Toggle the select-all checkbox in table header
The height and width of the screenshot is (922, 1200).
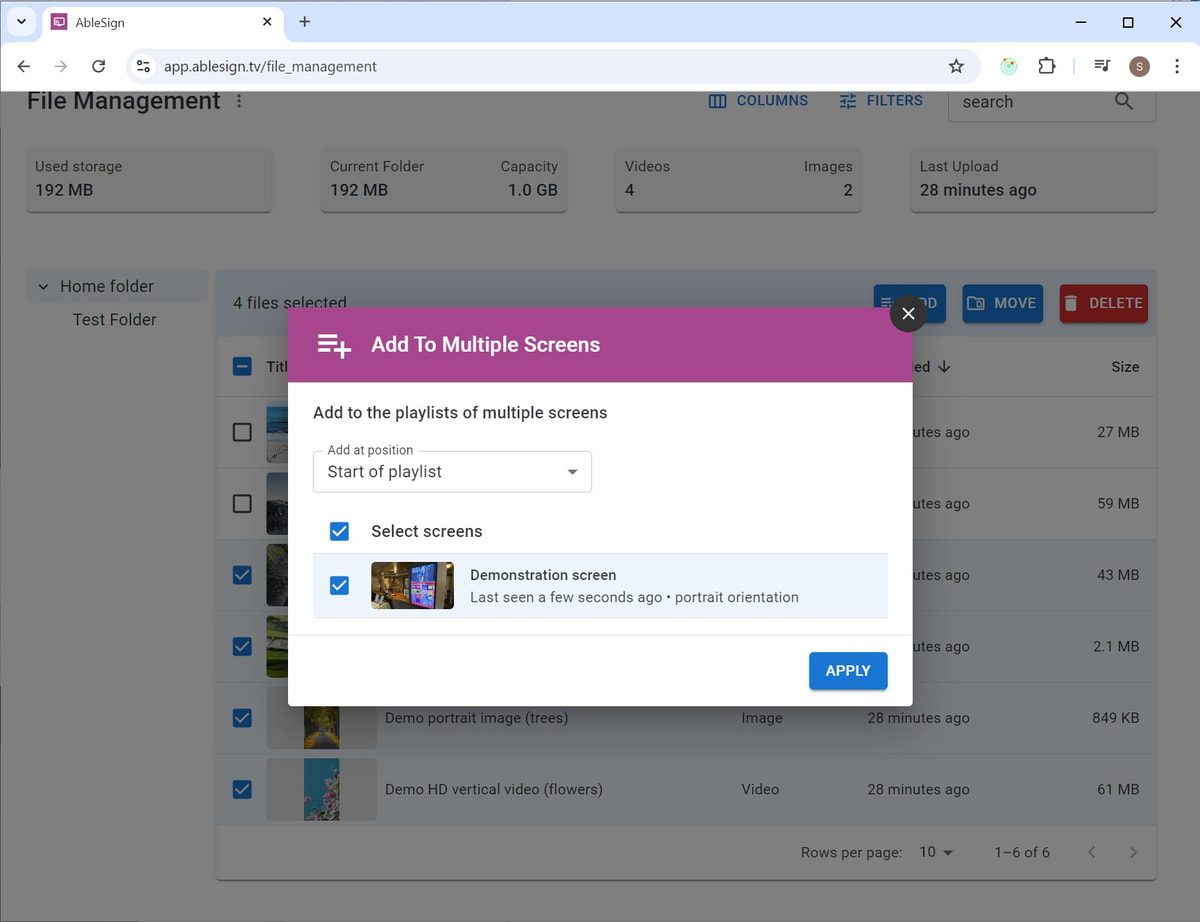[x=241, y=366]
